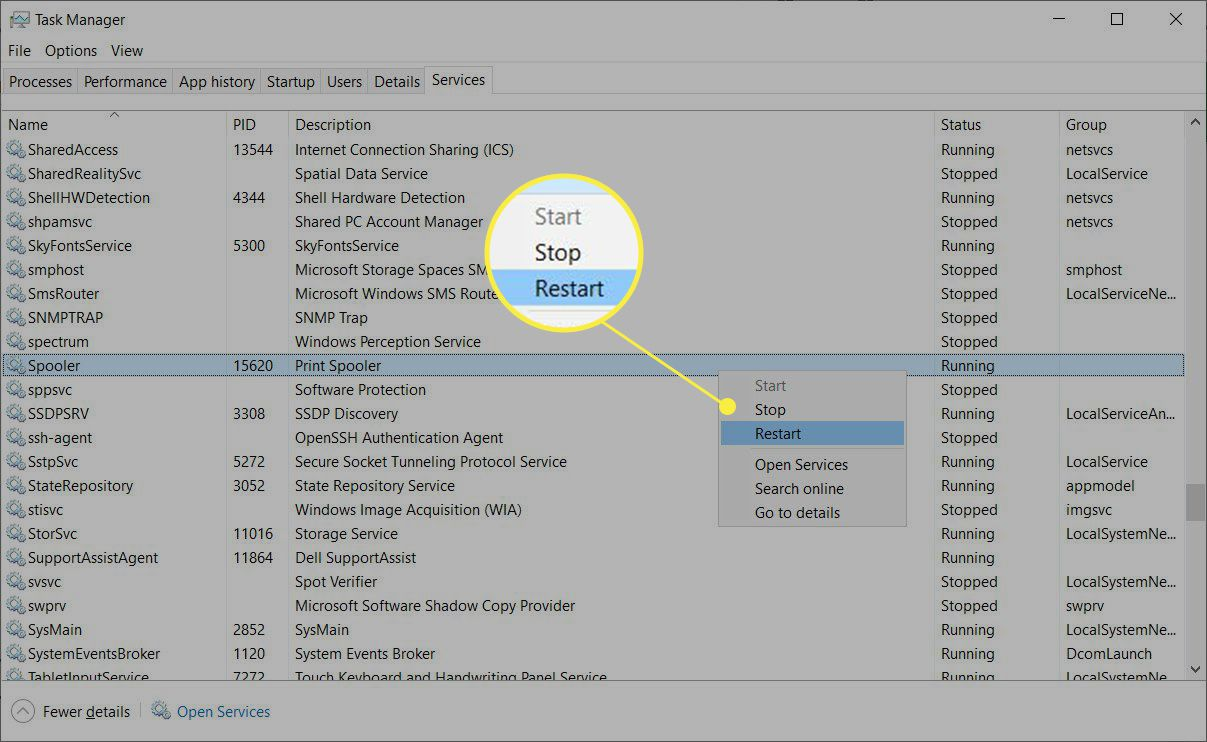This screenshot has width=1207, height=742.
Task: Sort services by Status column header
Action: click(x=997, y=125)
